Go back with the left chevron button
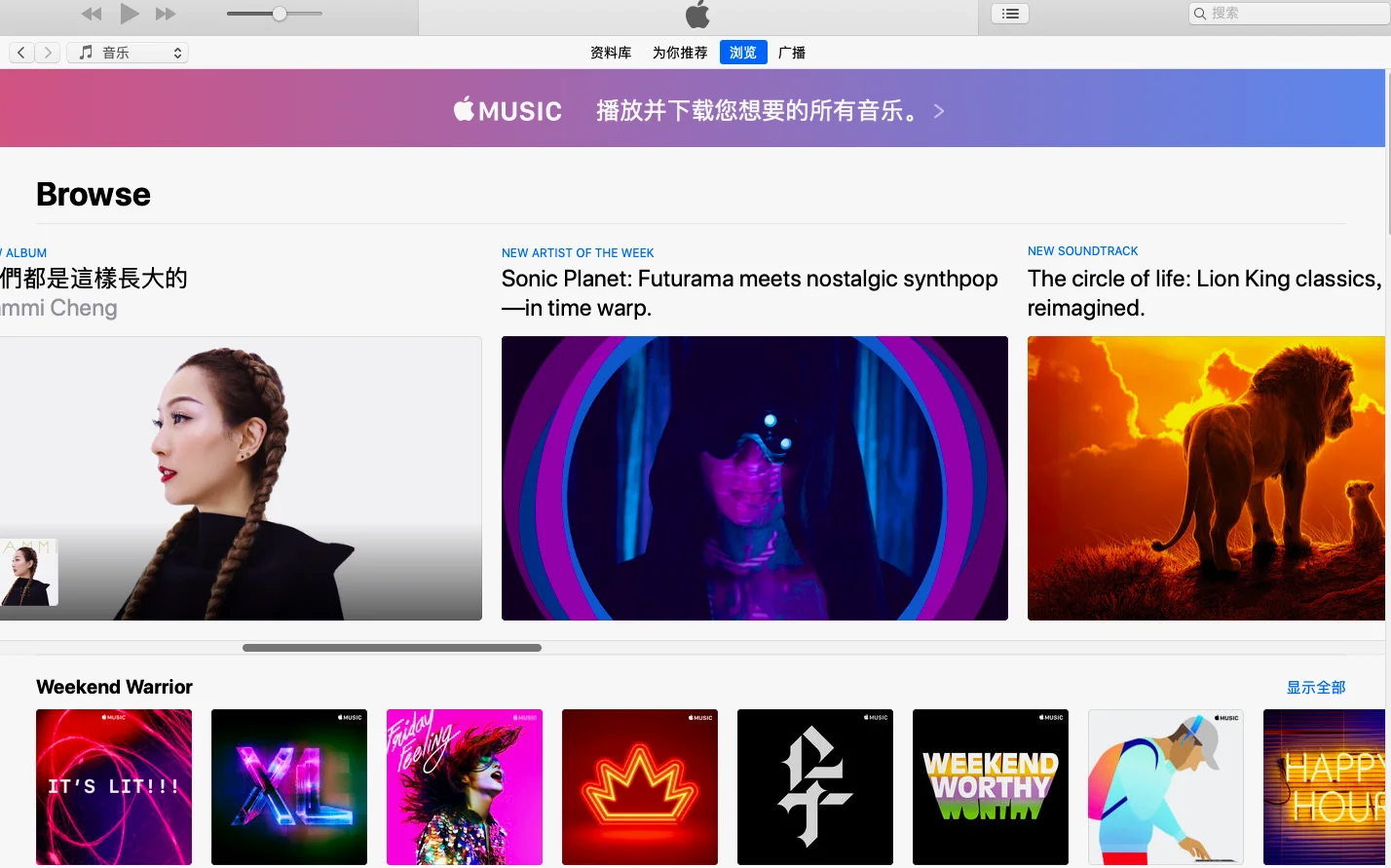1391x868 pixels. pyautogui.click(x=21, y=53)
